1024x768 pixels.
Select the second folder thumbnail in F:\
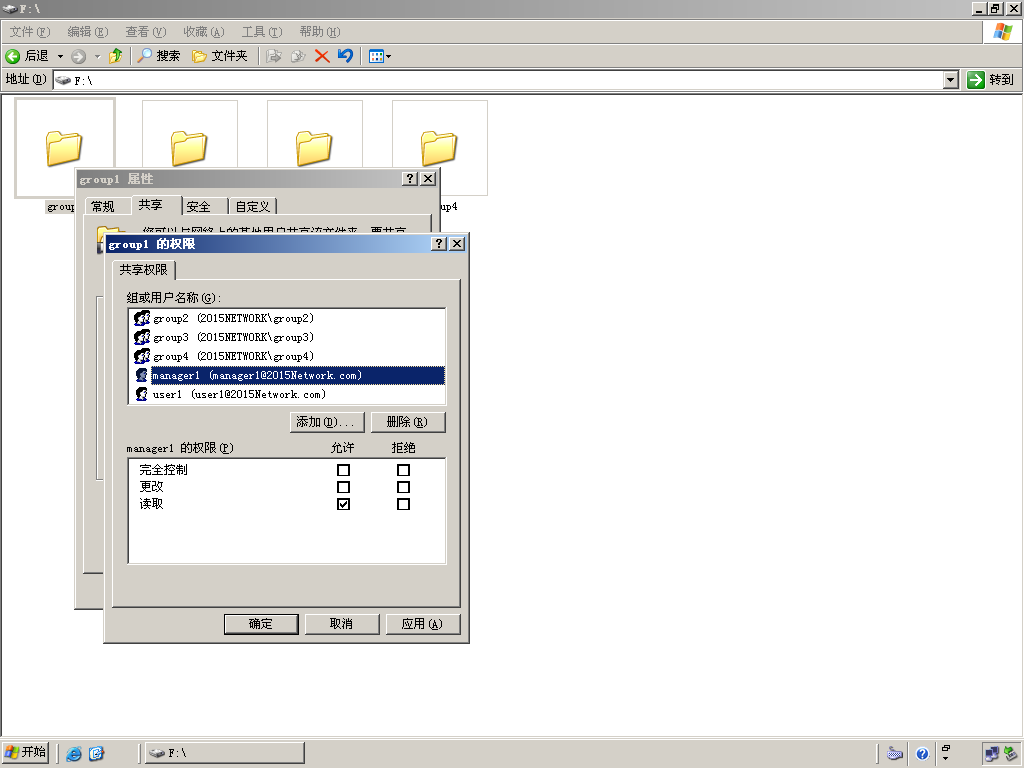[x=189, y=135]
